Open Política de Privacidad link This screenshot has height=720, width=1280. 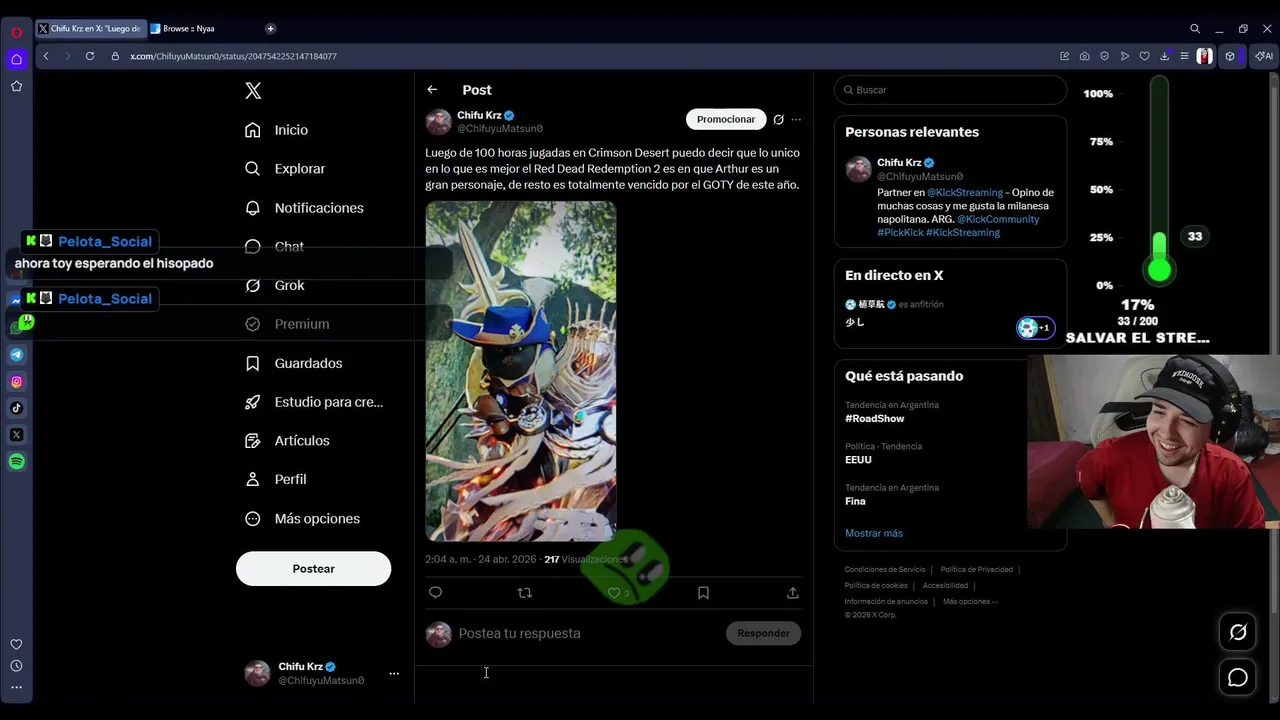[977, 570]
